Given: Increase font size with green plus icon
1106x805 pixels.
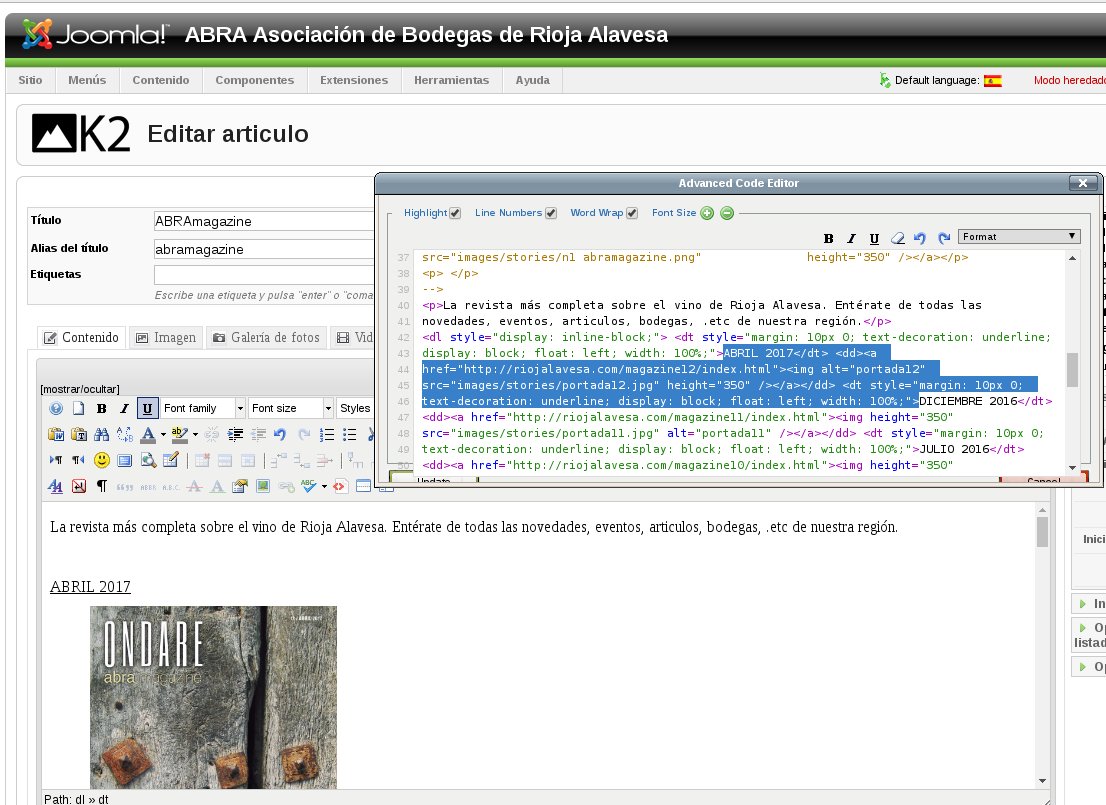Looking at the screenshot, I should (x=707, y=213).
